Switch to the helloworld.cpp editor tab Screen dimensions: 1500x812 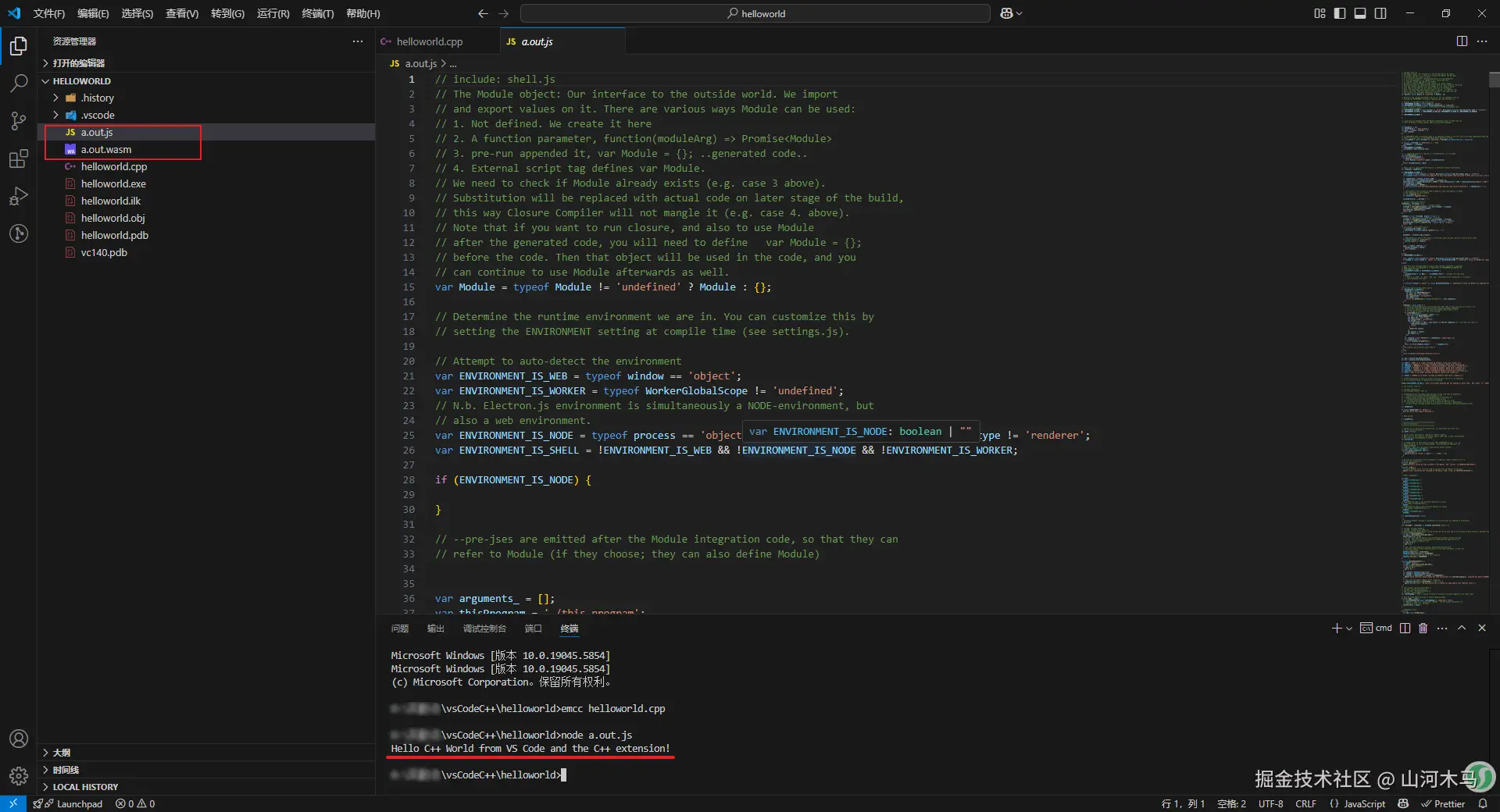pyautogui.click(x=429, y=41)
